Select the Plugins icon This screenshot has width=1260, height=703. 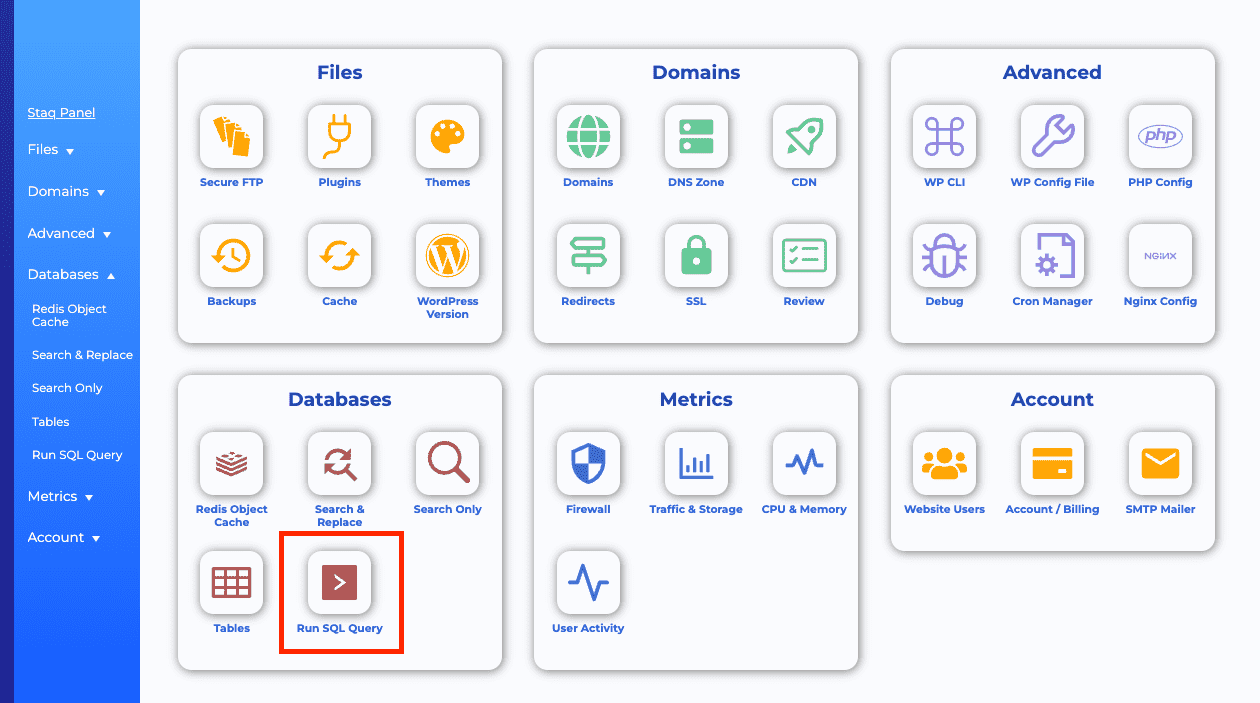coord(339,137)
